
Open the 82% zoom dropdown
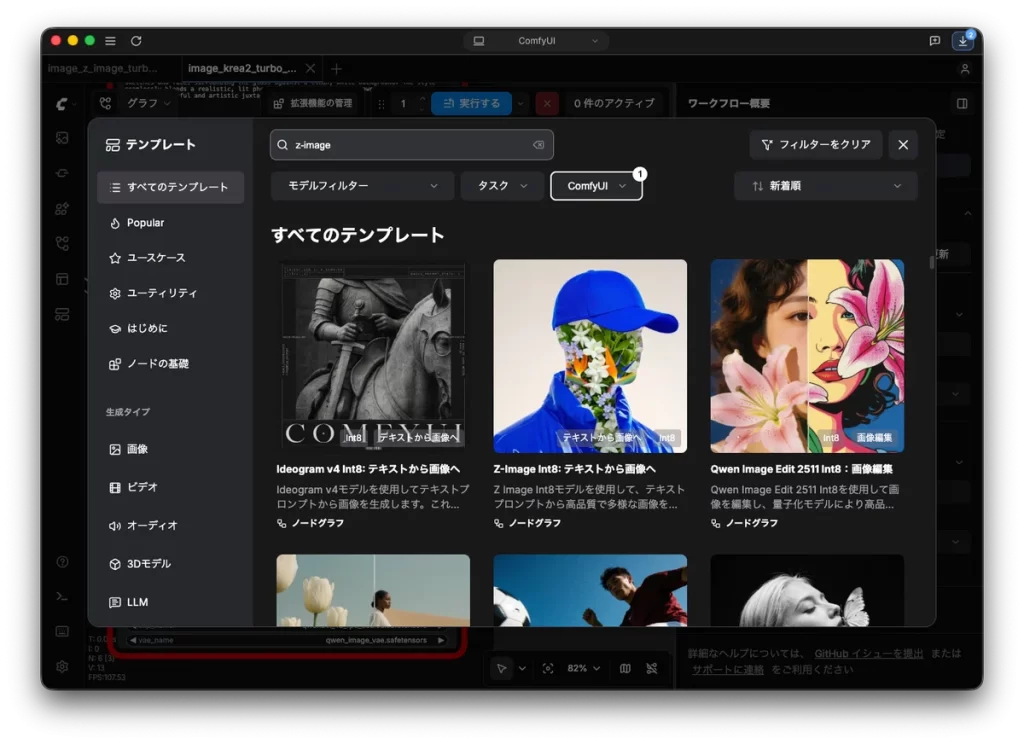583,668
